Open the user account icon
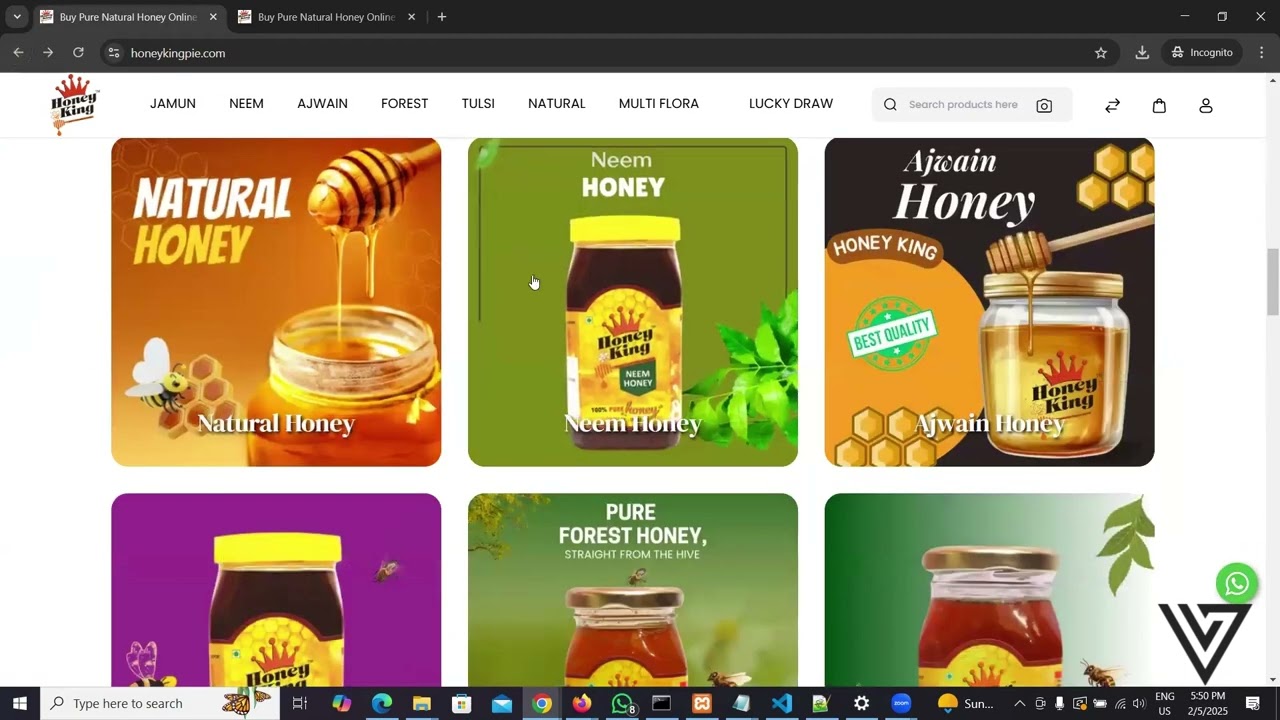This screenshot has width=1280, height=720. click(x=1205, y=105)
